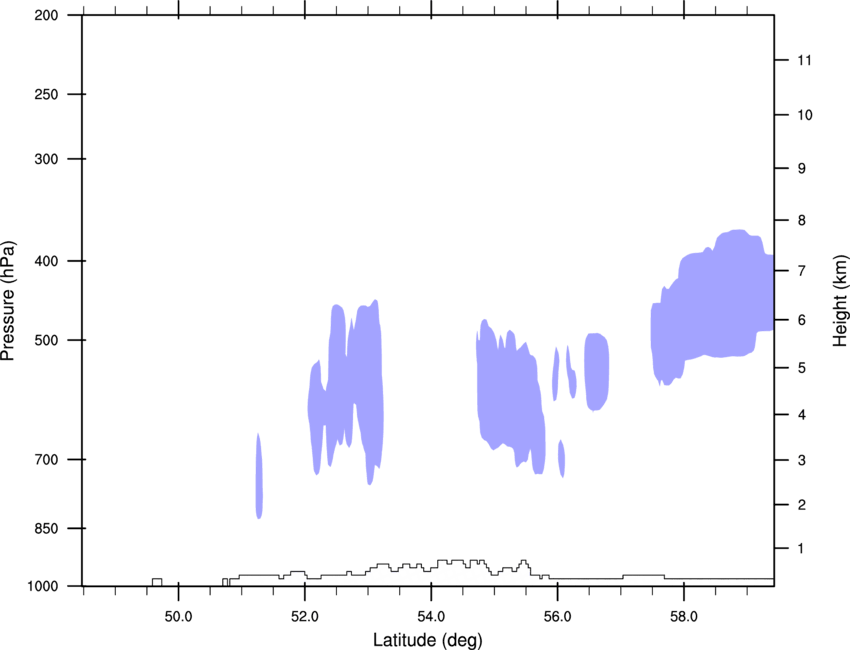Image resolution: width=850 pixels, height=650 pixels.
Task: Click the 10 km height label
Action: [805, 115]
